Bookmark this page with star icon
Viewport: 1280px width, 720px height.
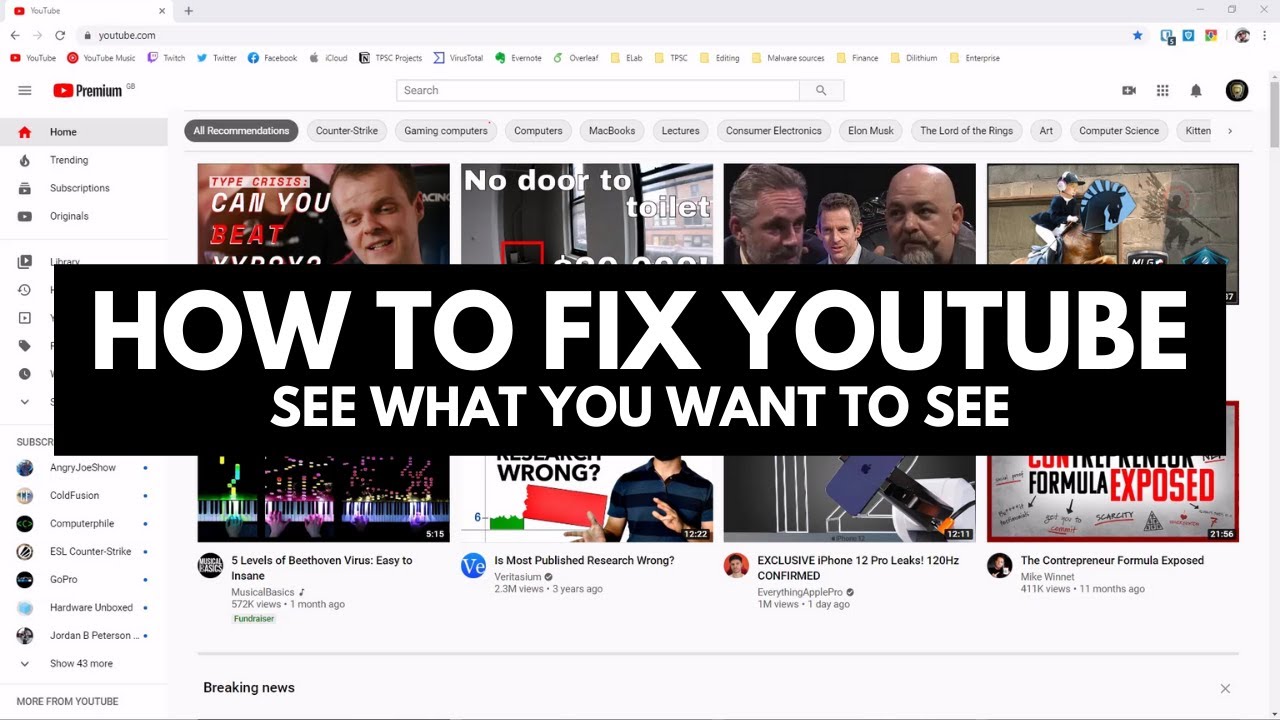[x=1137, y=35]
